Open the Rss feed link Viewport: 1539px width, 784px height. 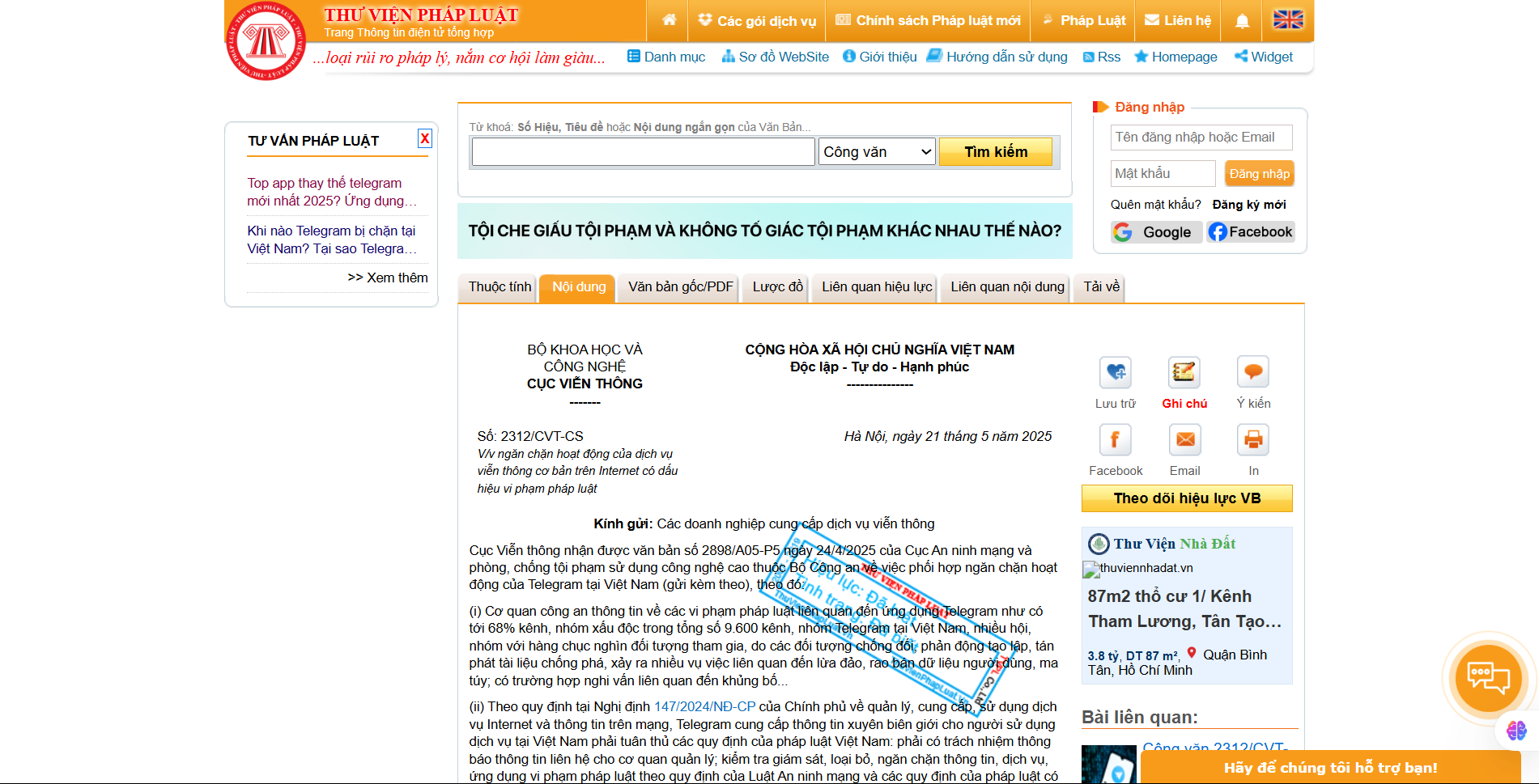tap(1102, 57)
